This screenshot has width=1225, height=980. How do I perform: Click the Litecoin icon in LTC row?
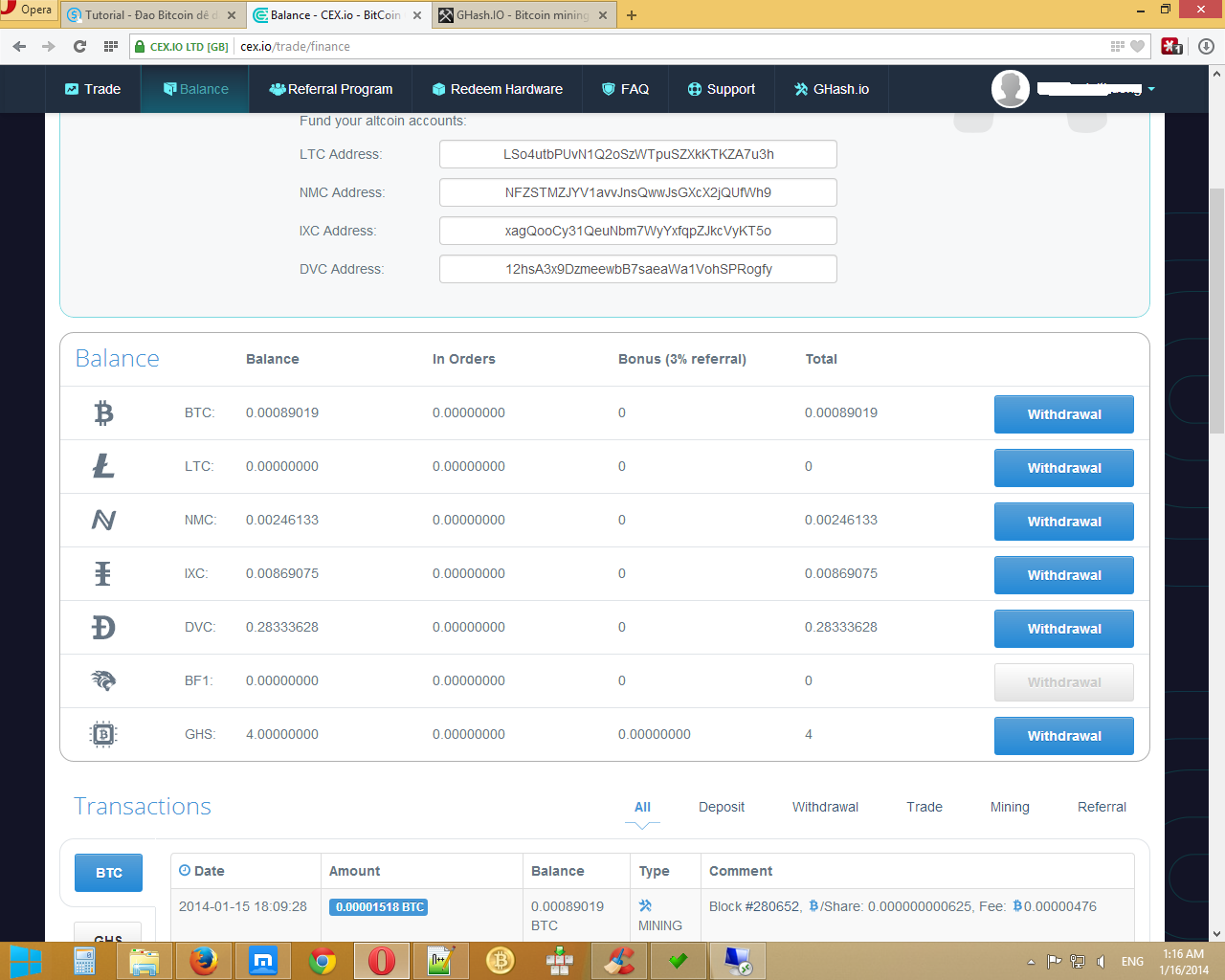[x=103, y=466]
